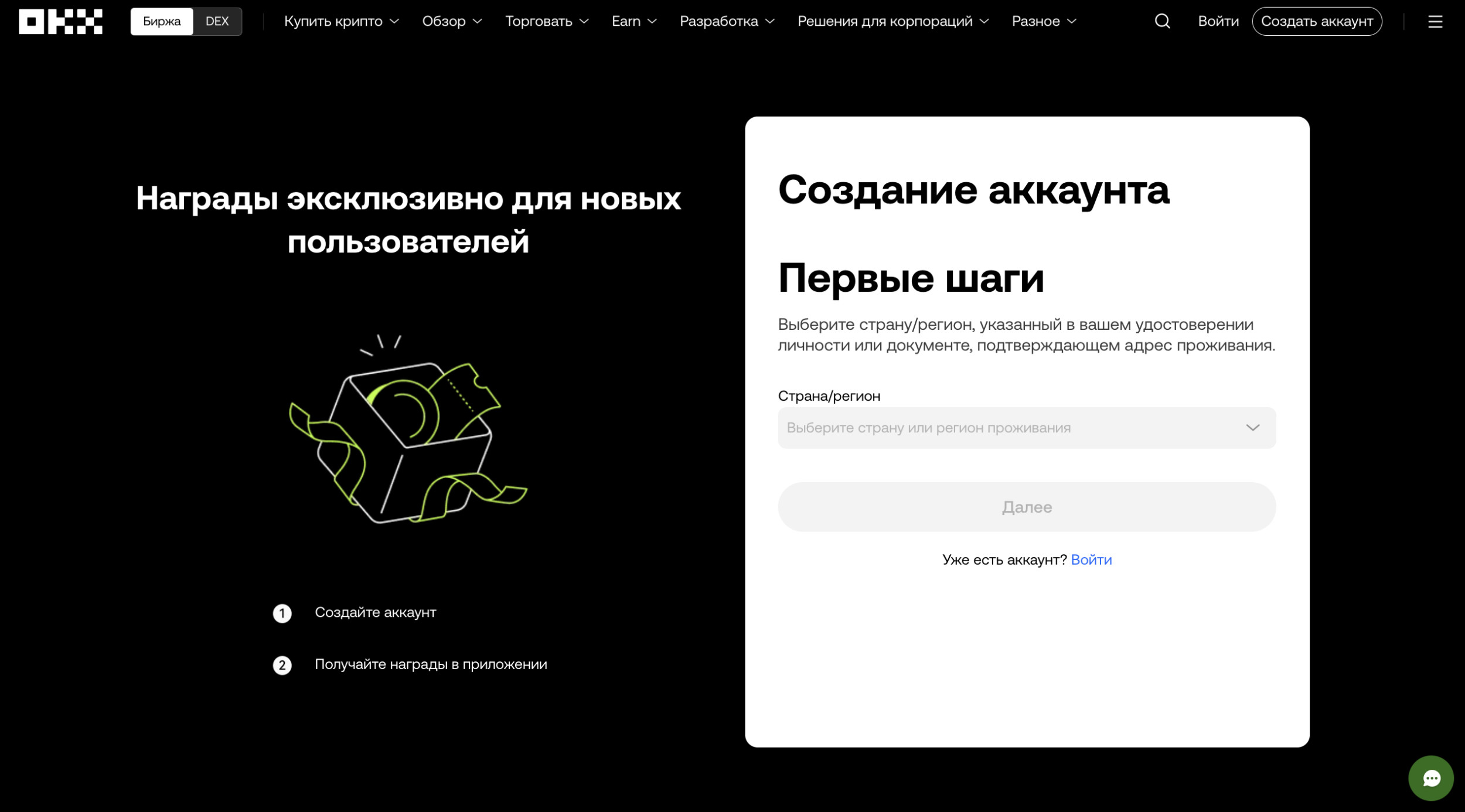The image size is (1465, 812).
Task: Click the step 2 circle badge
Action: pos(282,665)
